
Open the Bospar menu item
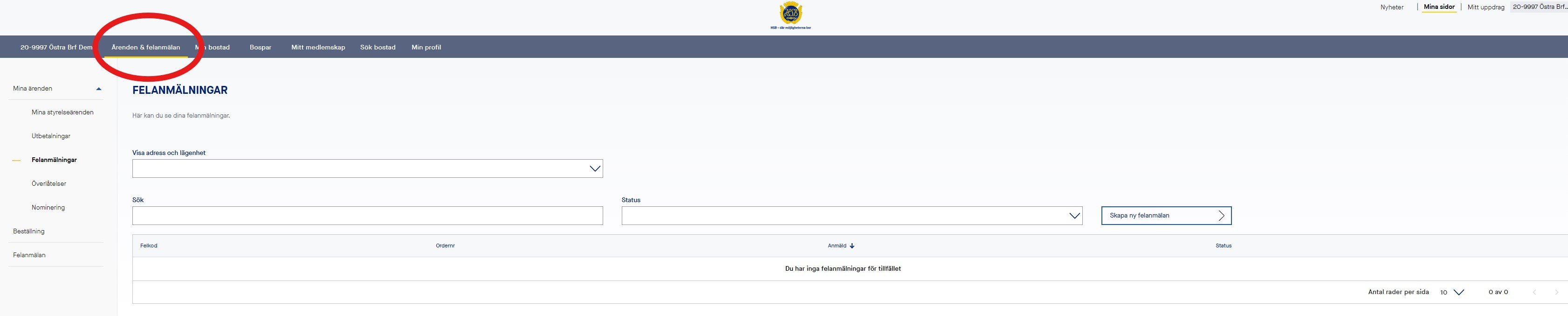coord(260,48)
